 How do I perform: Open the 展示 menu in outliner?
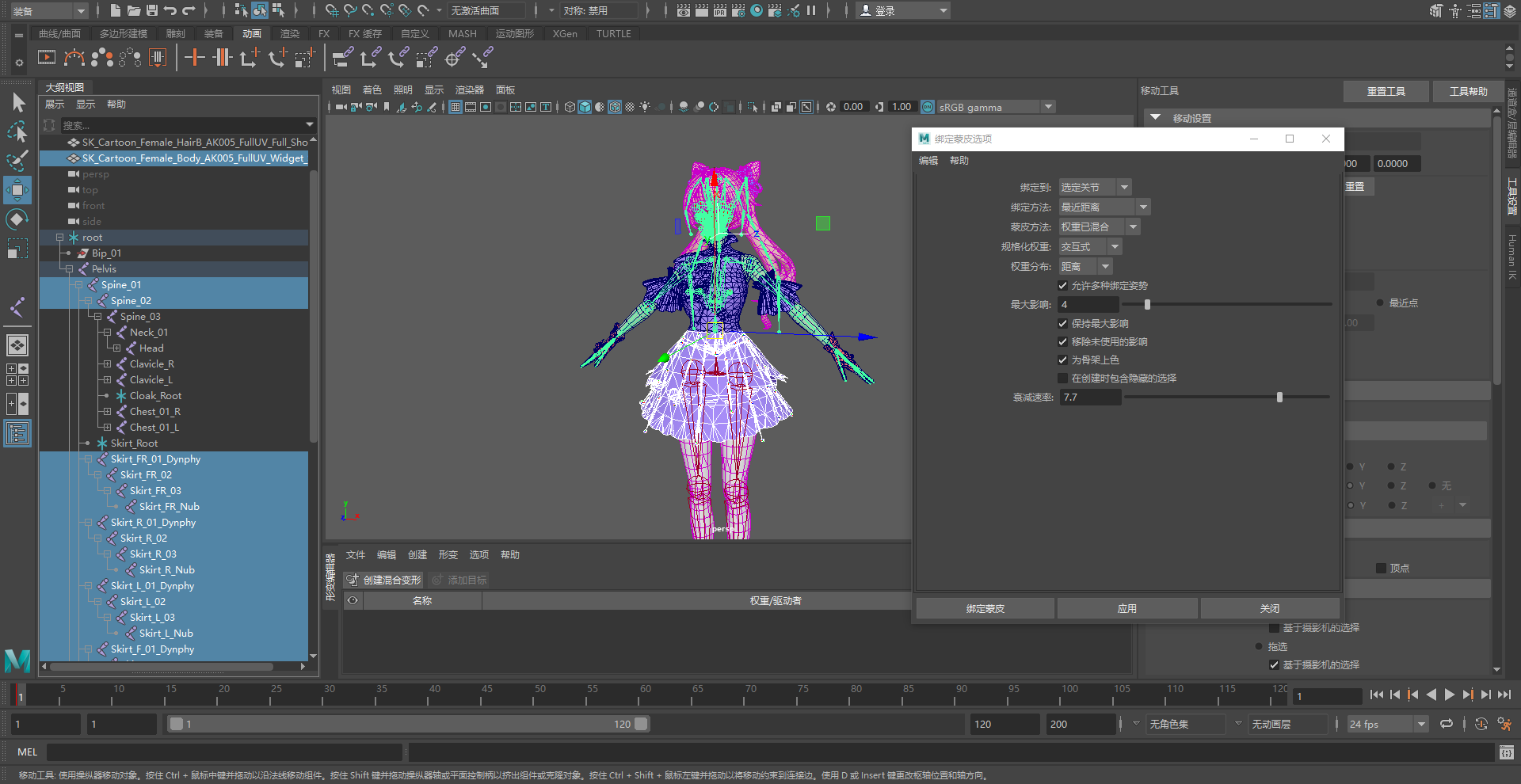(x=55, y=105)
